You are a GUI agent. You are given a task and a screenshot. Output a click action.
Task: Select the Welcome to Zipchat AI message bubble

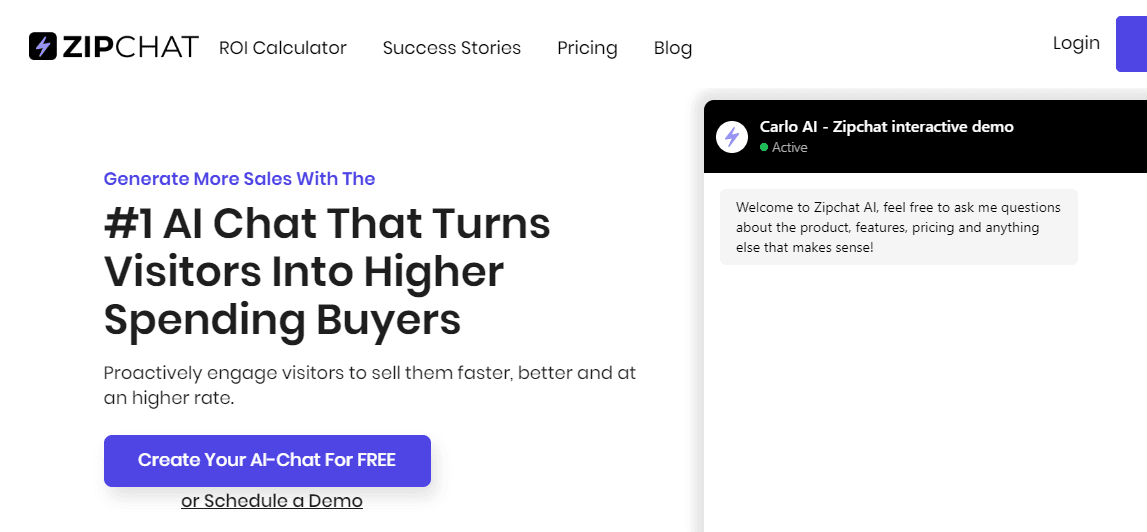point(898,227)
